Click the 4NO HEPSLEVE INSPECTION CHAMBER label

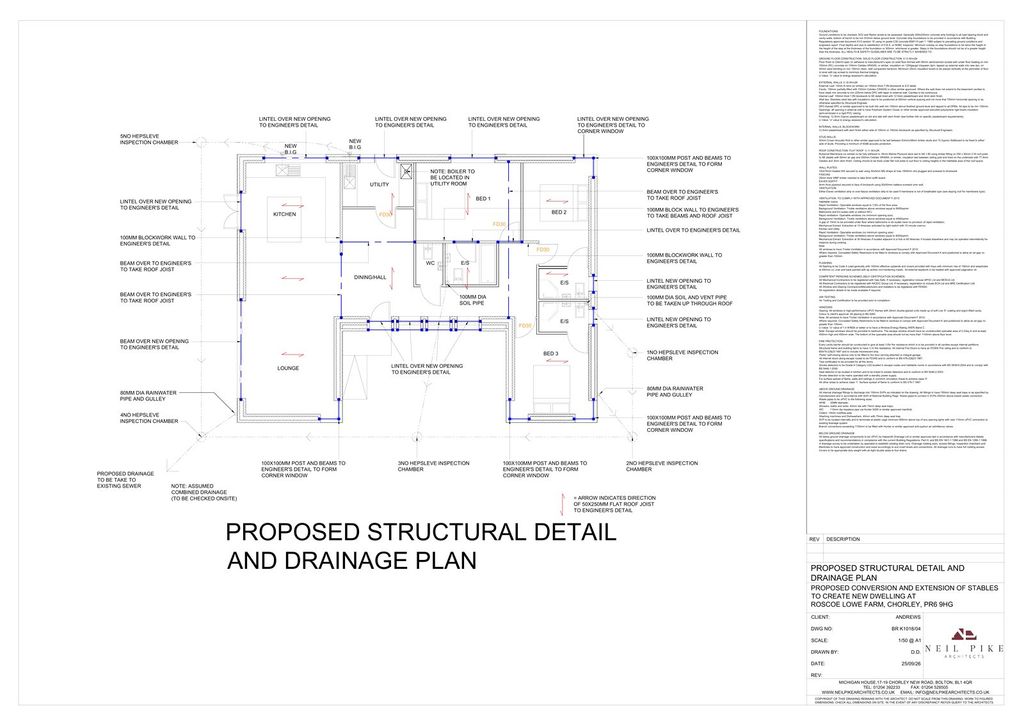tap(149, 418)
